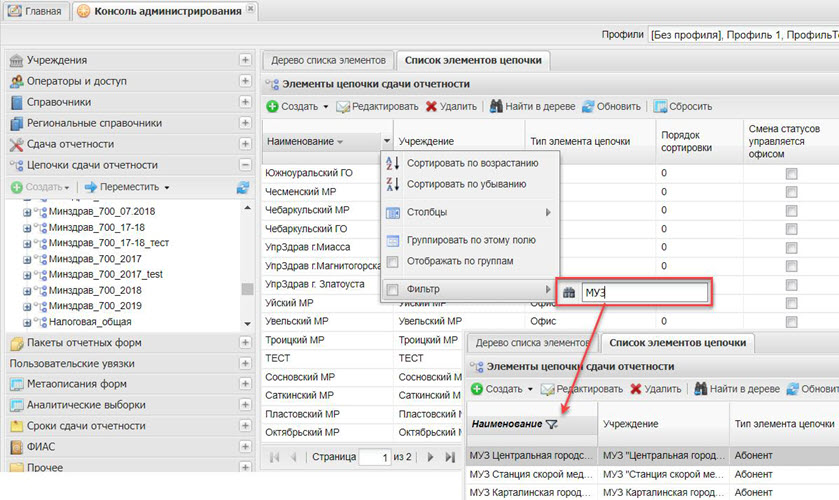The width and height of the screenshot is (839, 500).
Task: Click the Редактировать envelope icon in upper toolbar
Action: 343,106
